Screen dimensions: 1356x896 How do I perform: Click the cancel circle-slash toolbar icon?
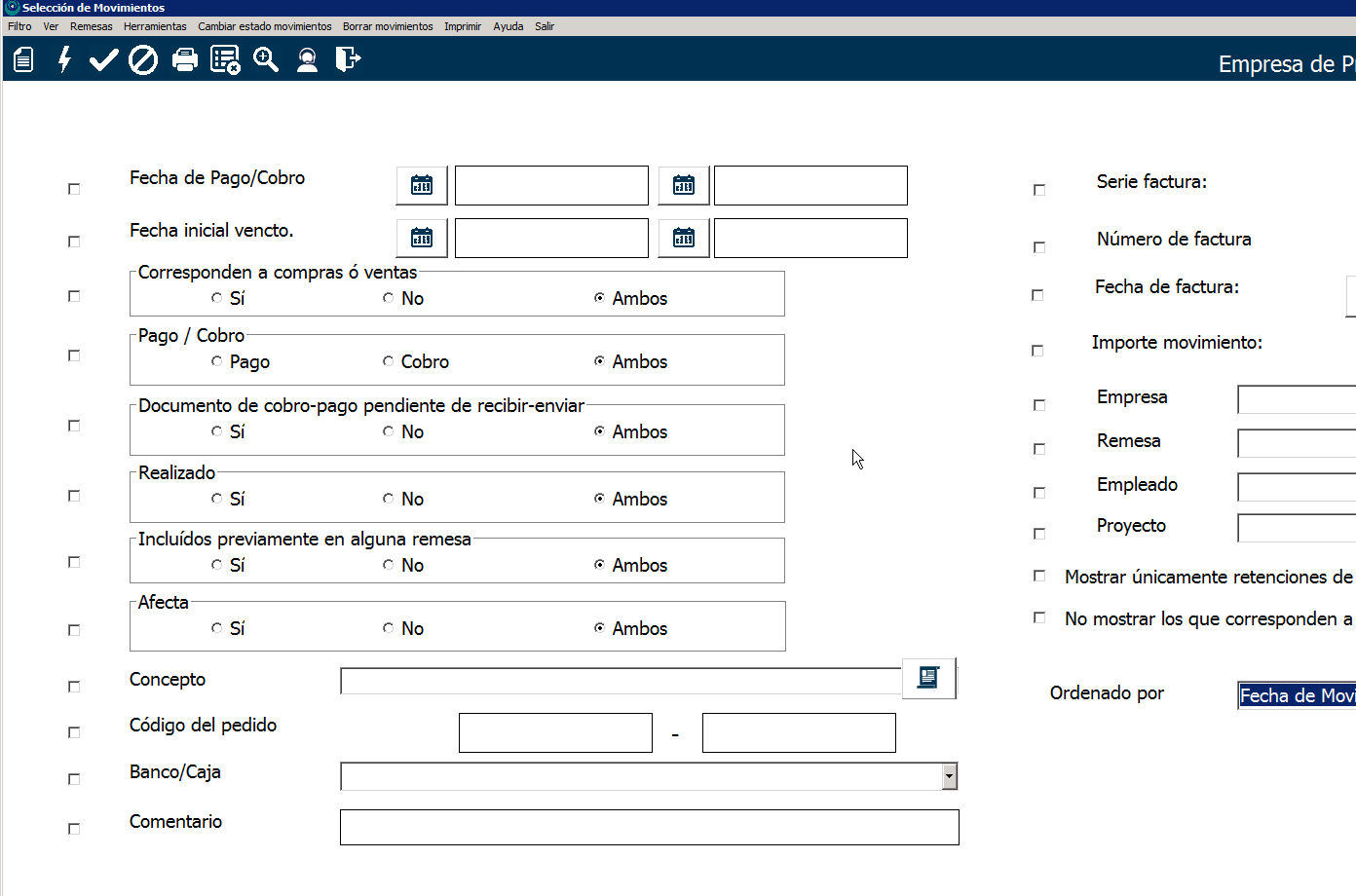[143, 60]
